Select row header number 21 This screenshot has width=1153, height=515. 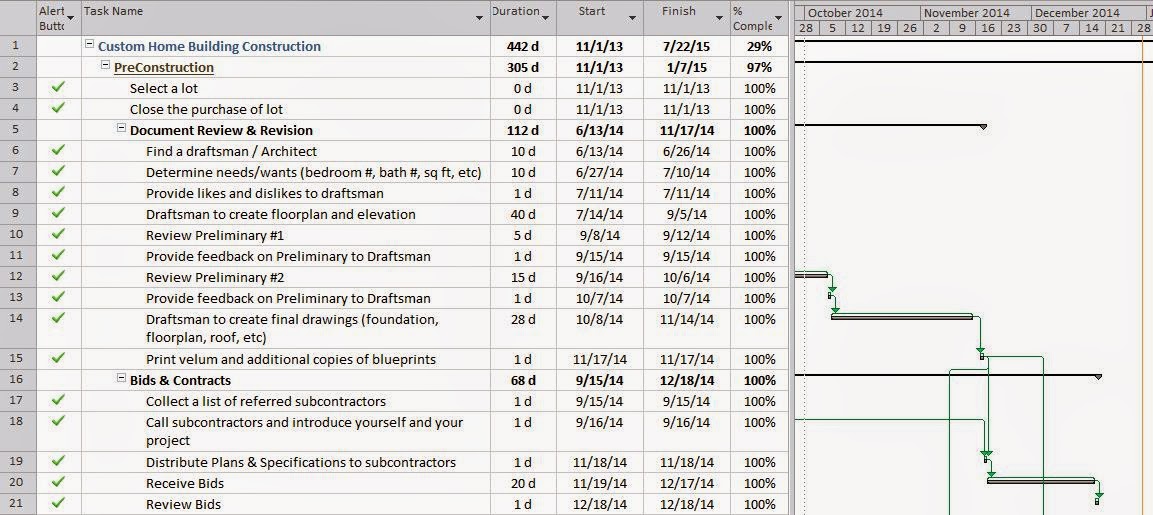point(18,504)
